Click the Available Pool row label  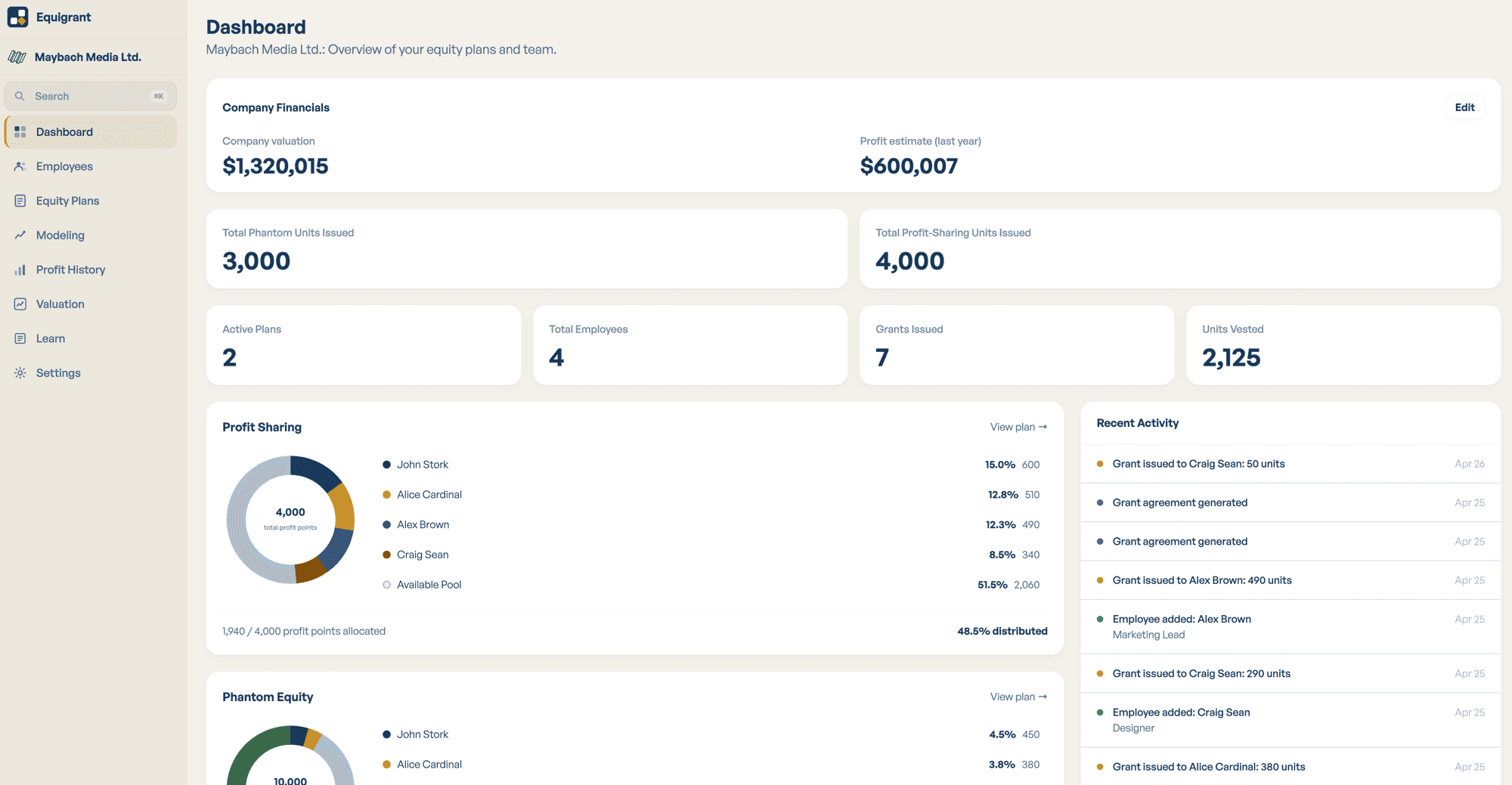429,585
